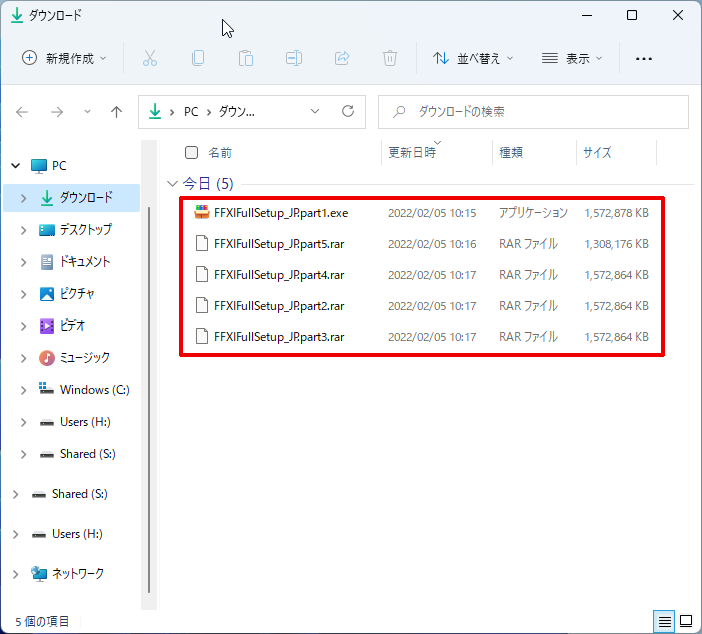Click the file name FFXIFullSetup_JP.part3.rar
The width and height of the screenshot is (702, 634).
[279, 337]
